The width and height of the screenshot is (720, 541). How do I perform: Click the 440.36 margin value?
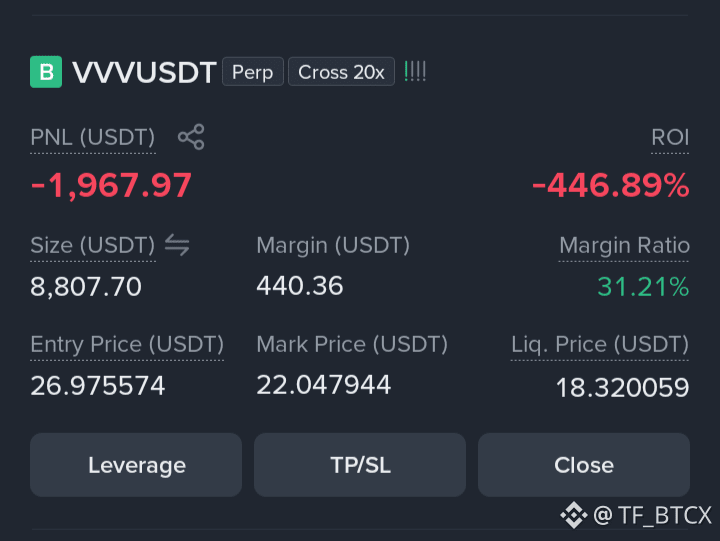click(299, 286)
